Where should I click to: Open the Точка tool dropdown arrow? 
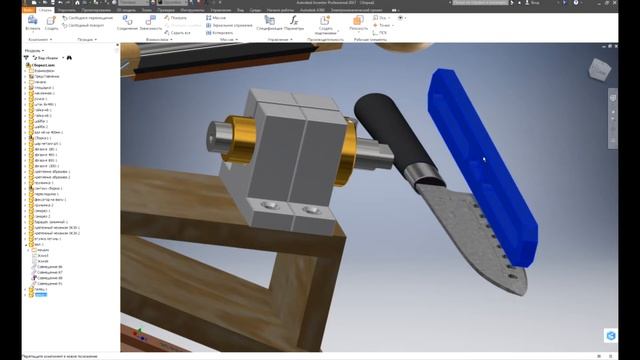[x=393, y=25]
